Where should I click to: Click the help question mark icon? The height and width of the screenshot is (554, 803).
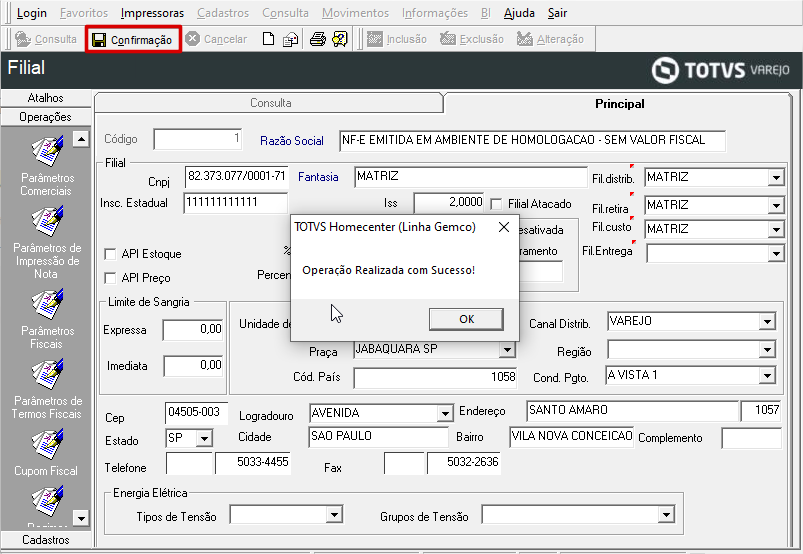(x=340, y=39)
